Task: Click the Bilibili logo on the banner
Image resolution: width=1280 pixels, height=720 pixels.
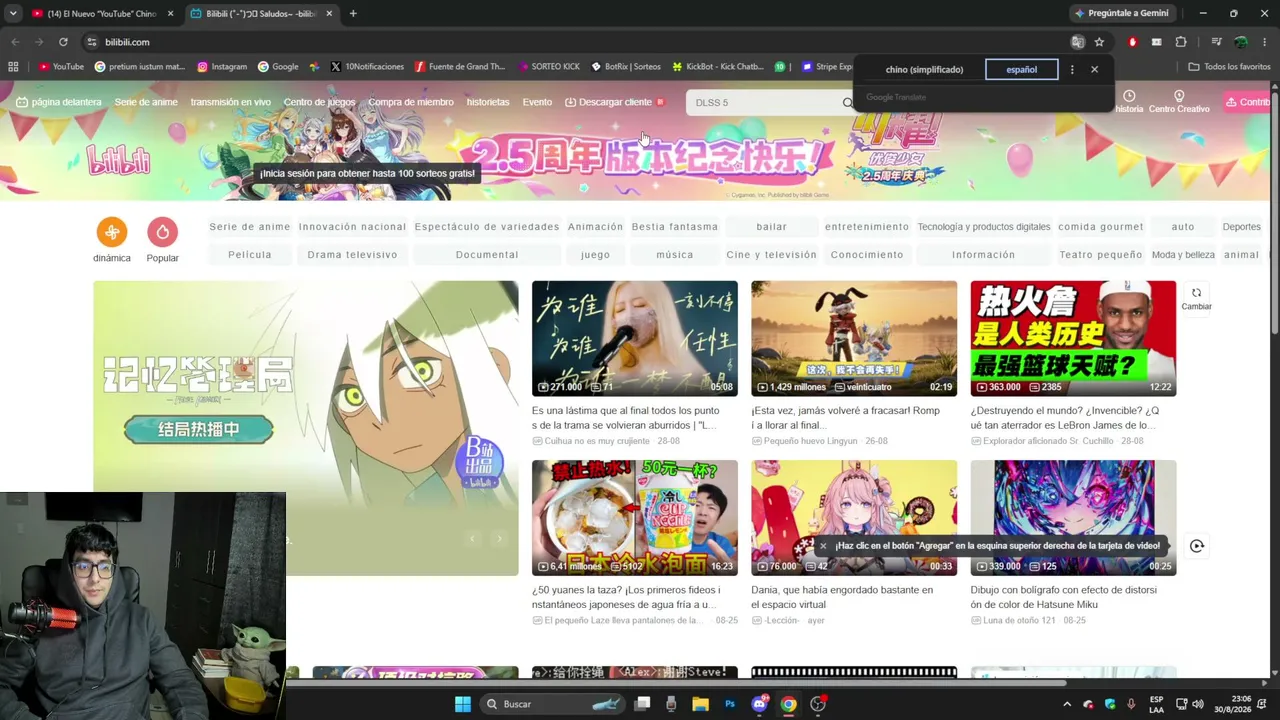Action: tap(118, 161)
